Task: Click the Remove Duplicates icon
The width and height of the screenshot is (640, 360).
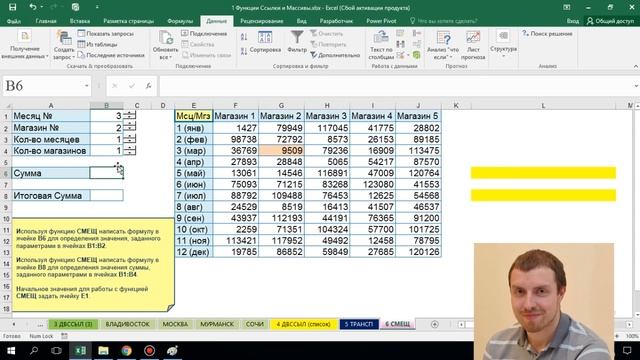Action: [401, 44]
